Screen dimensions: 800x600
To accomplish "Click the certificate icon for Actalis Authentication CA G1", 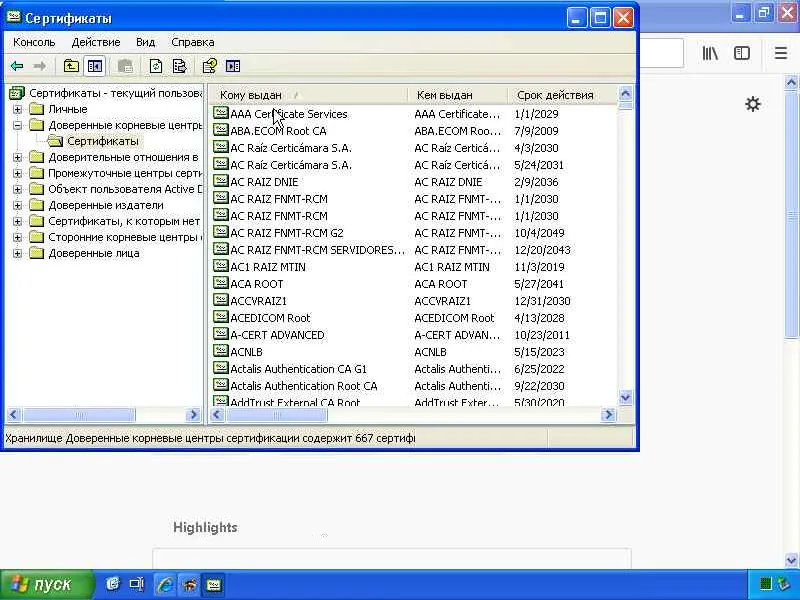I will (x=220, y=368).
